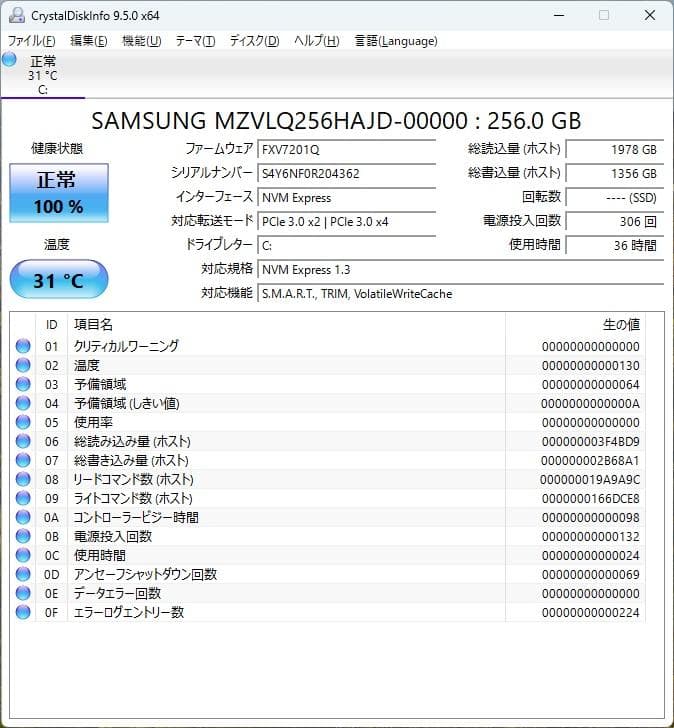Click the standard field NVM Express 1.3
The width and height of the screenshot is (674, 728).
(x=460, y=270)
